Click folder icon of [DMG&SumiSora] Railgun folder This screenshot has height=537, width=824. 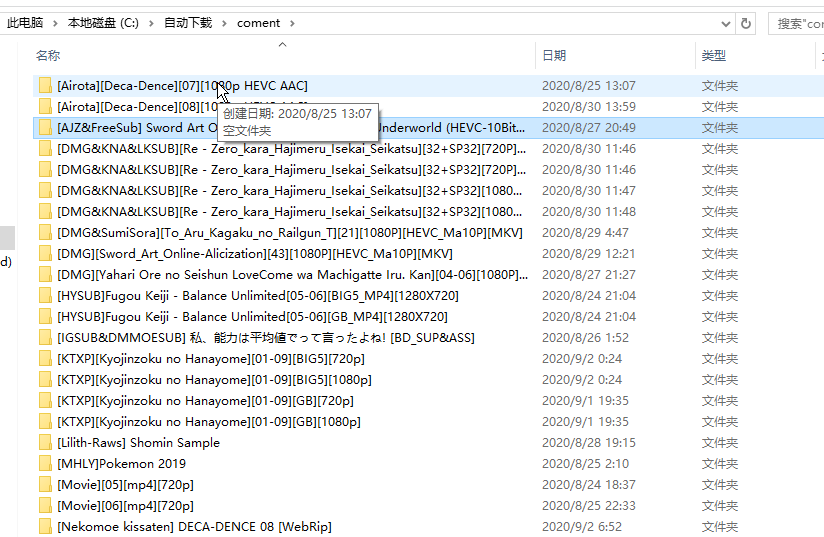pos(45,233)
